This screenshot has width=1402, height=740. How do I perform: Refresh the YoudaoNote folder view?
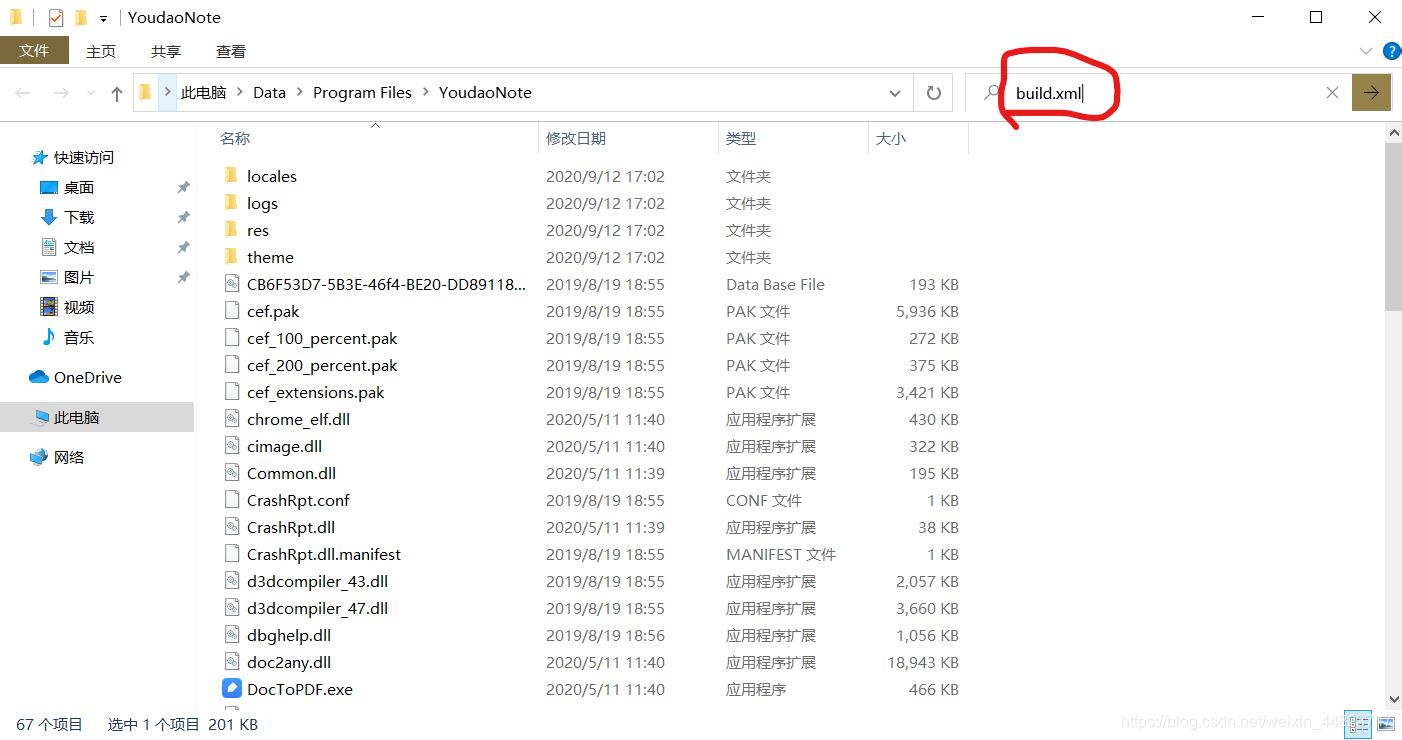(x=934, y=93)
